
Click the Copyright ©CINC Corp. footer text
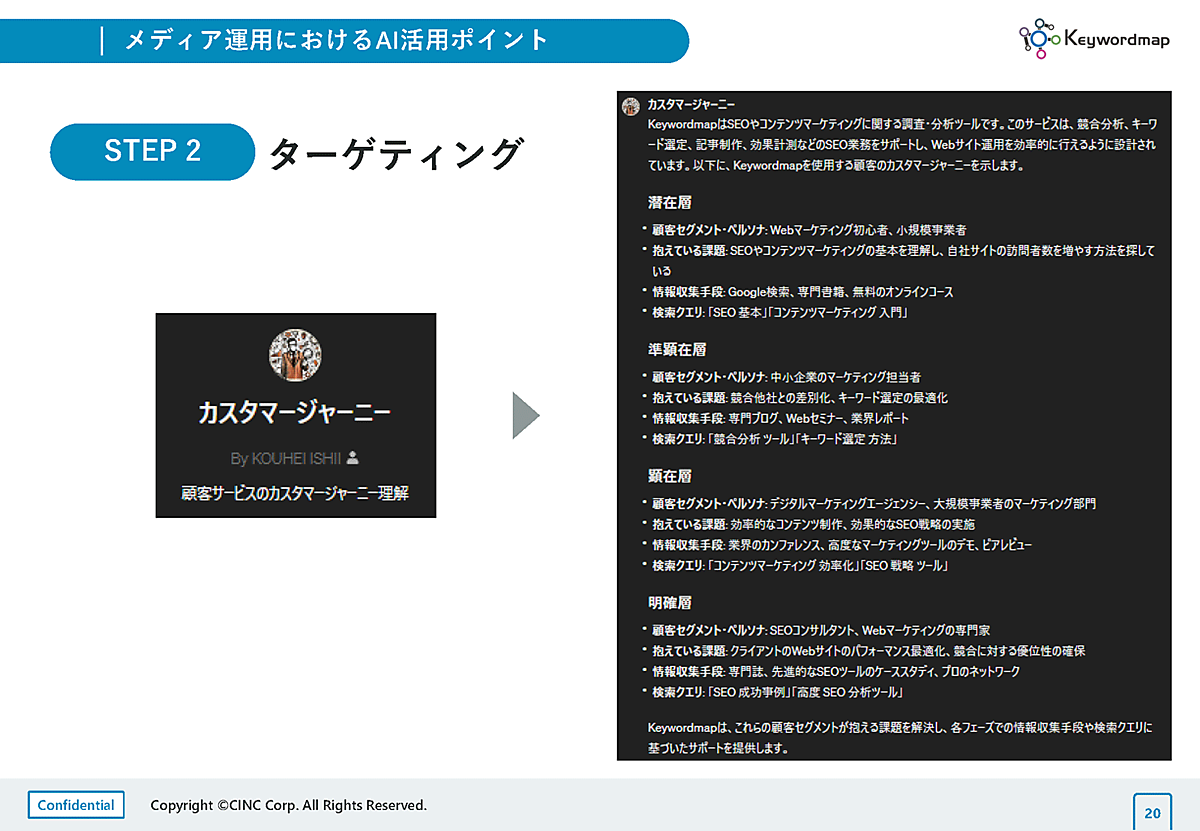[288, 805]
